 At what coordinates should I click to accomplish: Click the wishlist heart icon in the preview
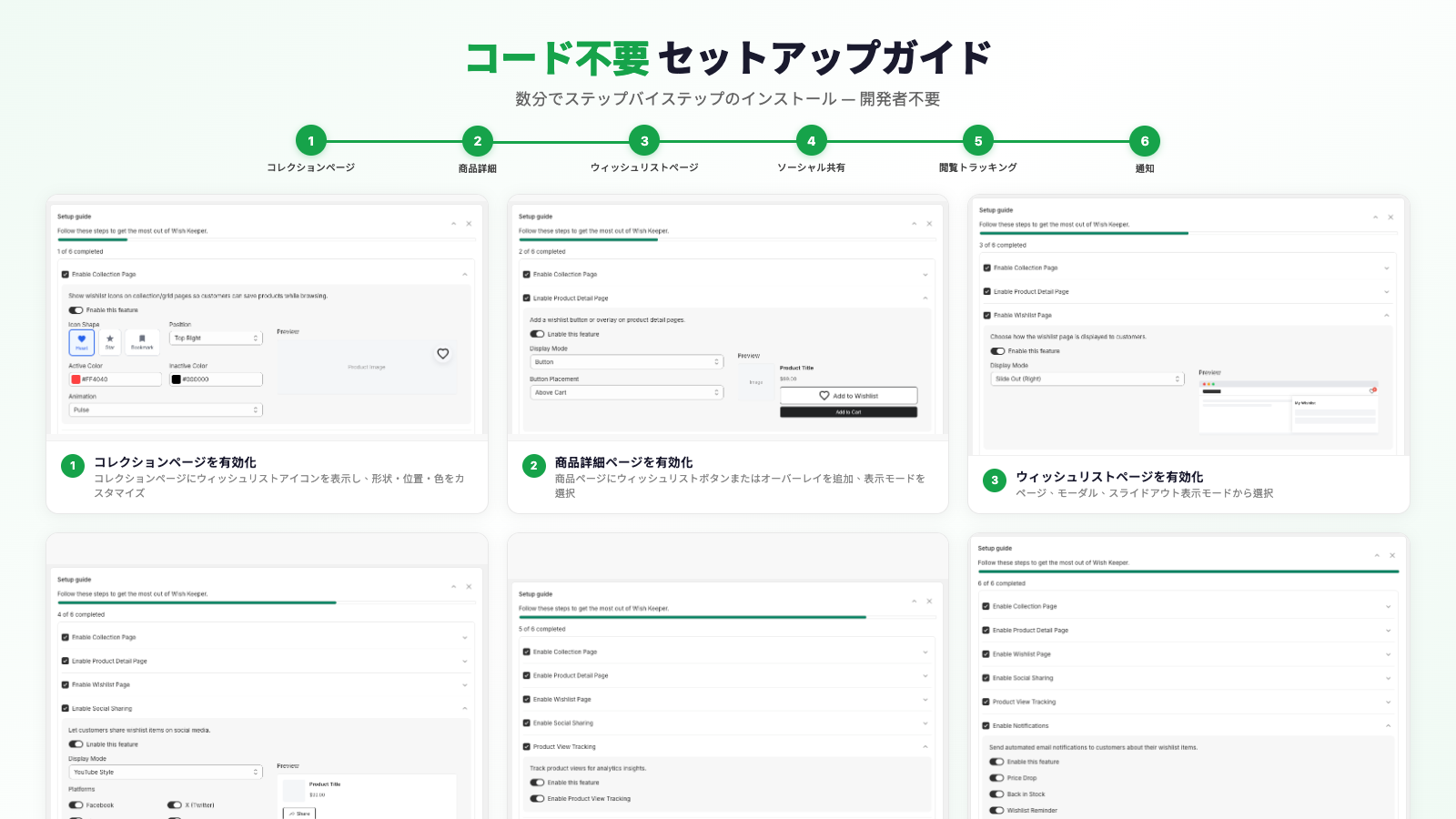[443, 354]
